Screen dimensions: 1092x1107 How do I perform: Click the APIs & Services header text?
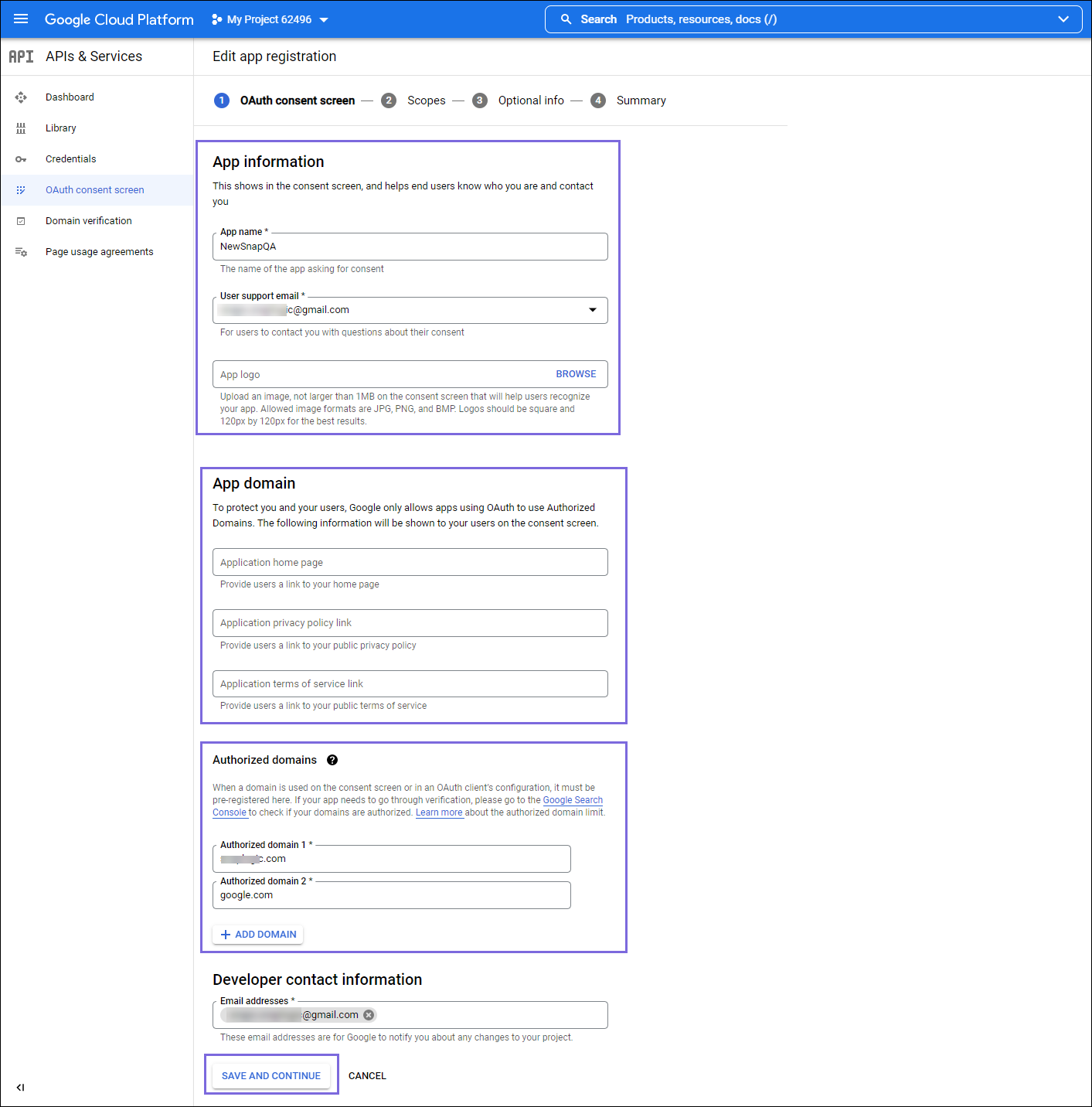(x=94, y=56)
